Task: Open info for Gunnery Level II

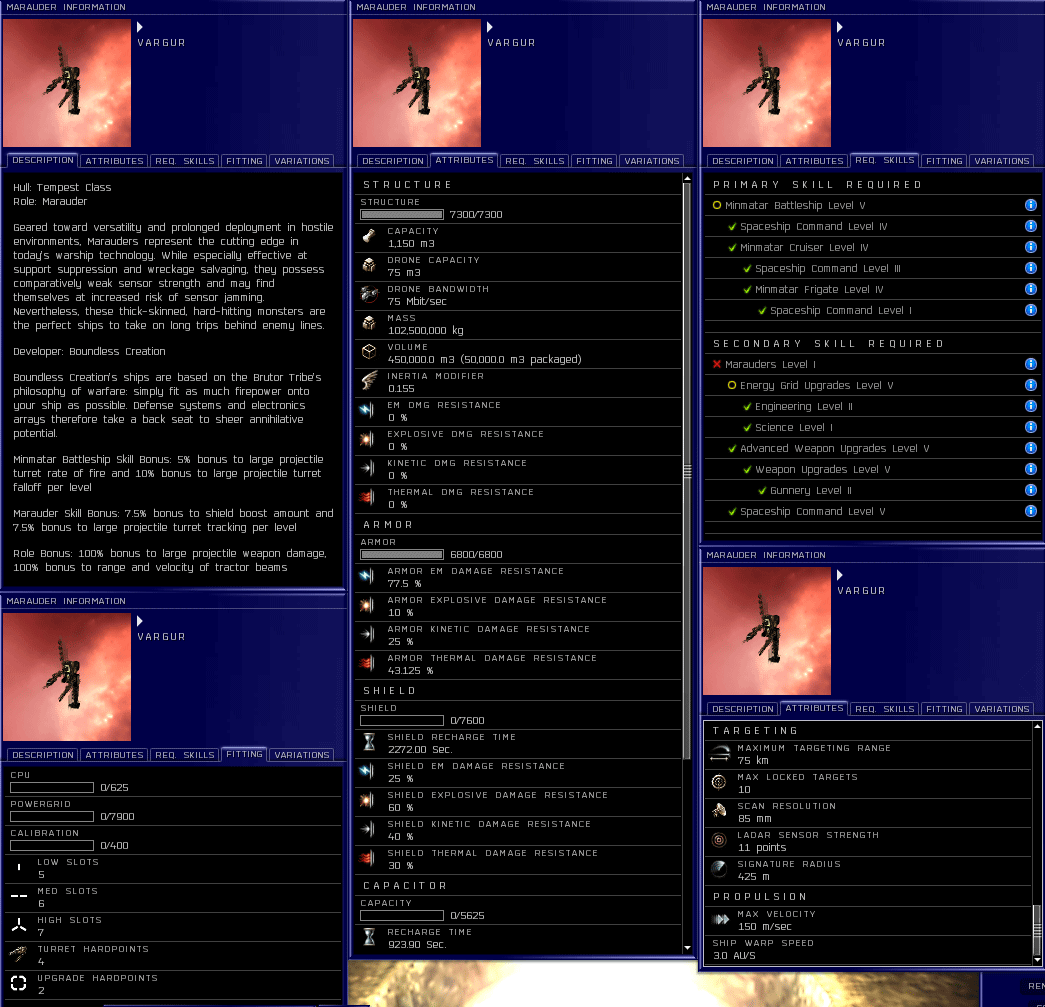Action: click(1030, 490)
